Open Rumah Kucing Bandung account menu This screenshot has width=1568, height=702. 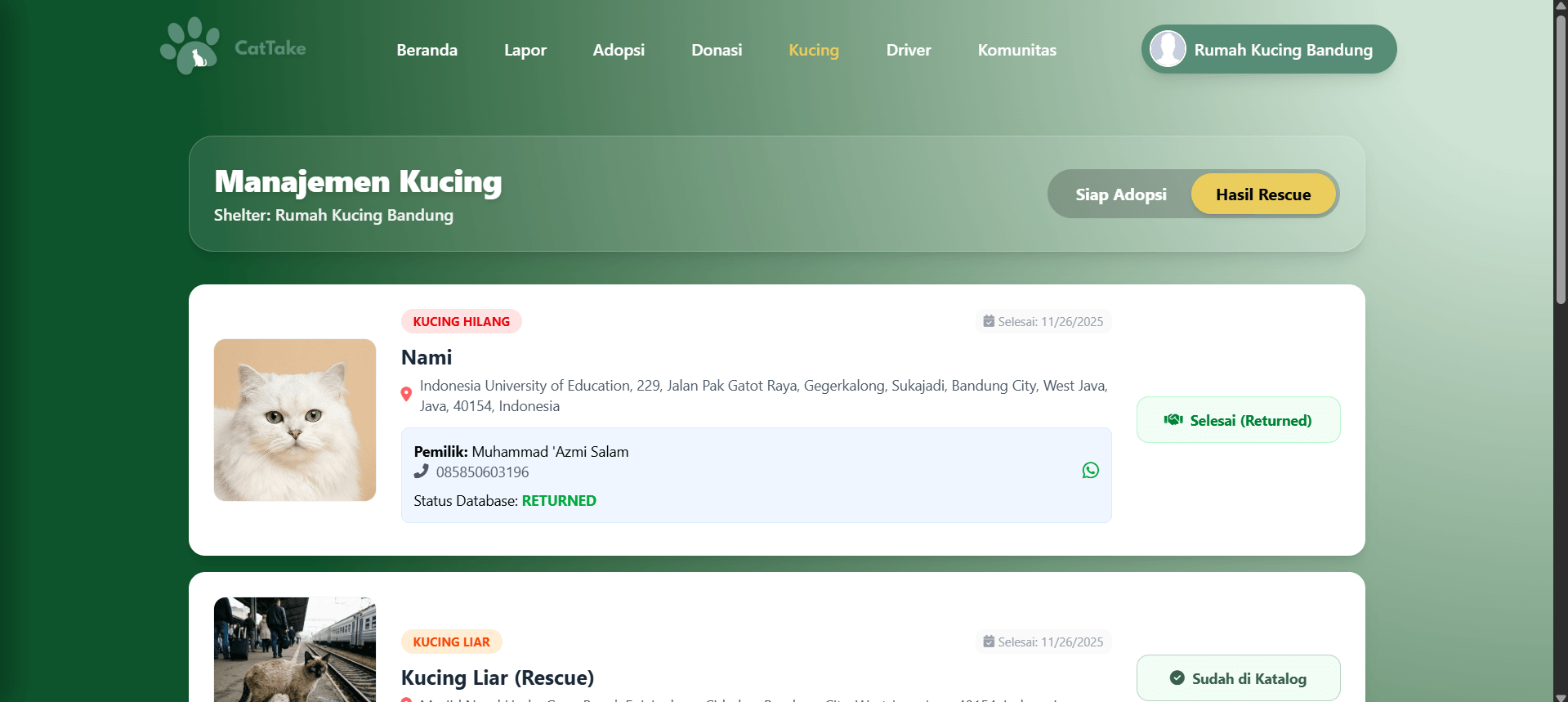[1268, 50]
